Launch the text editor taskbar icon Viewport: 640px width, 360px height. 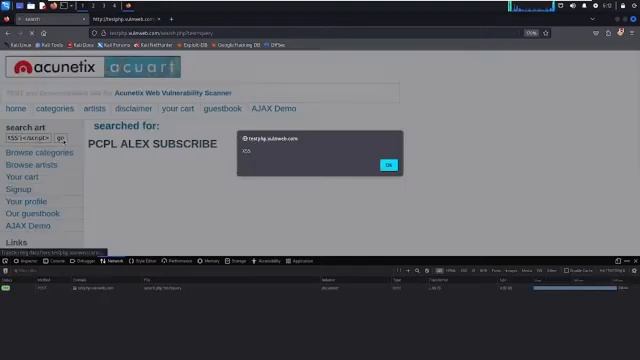tap(42, 6)
